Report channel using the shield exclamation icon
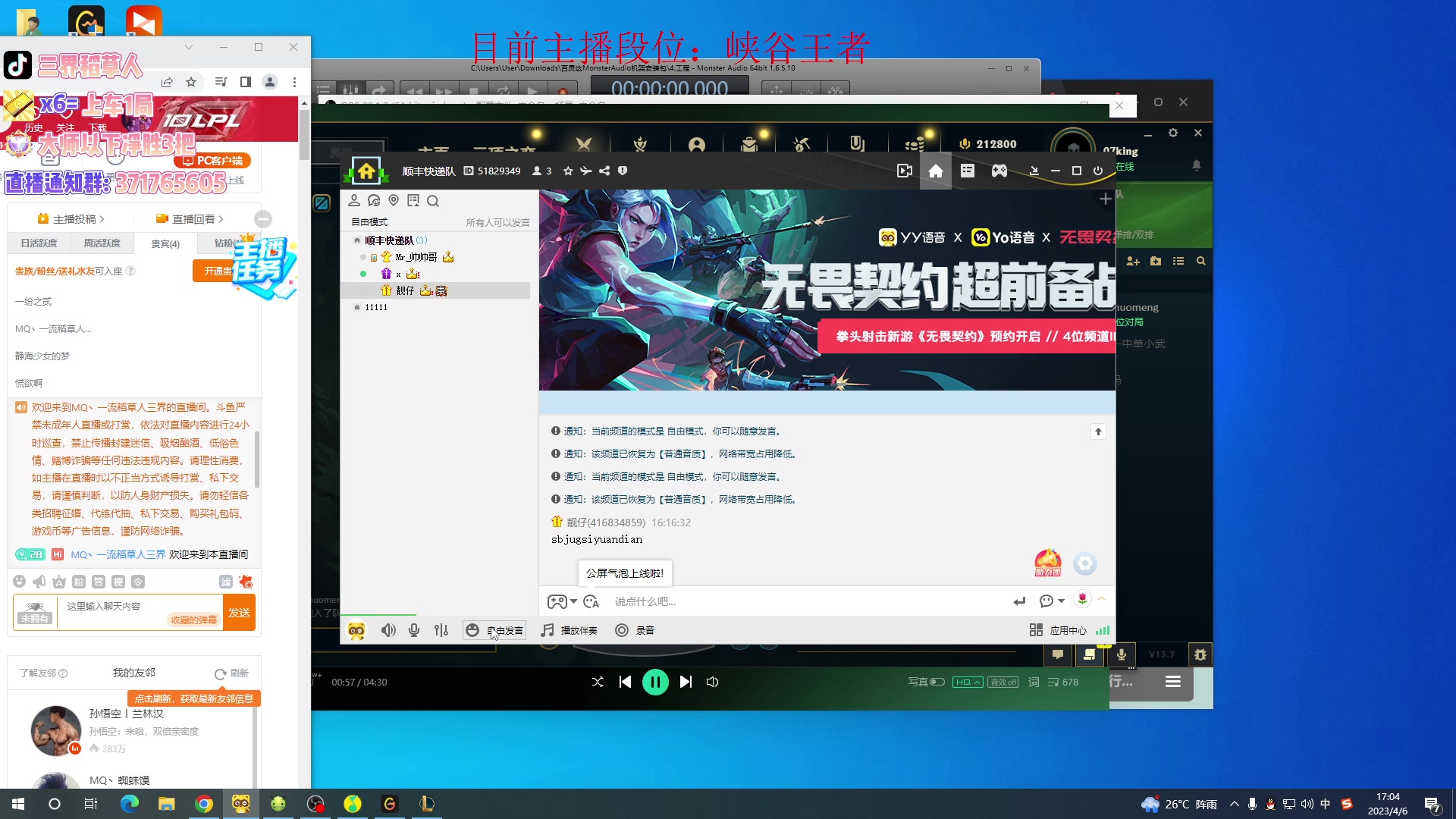Image resolution: width=1456 pixels, height=819 pixels. click(623, 171)
